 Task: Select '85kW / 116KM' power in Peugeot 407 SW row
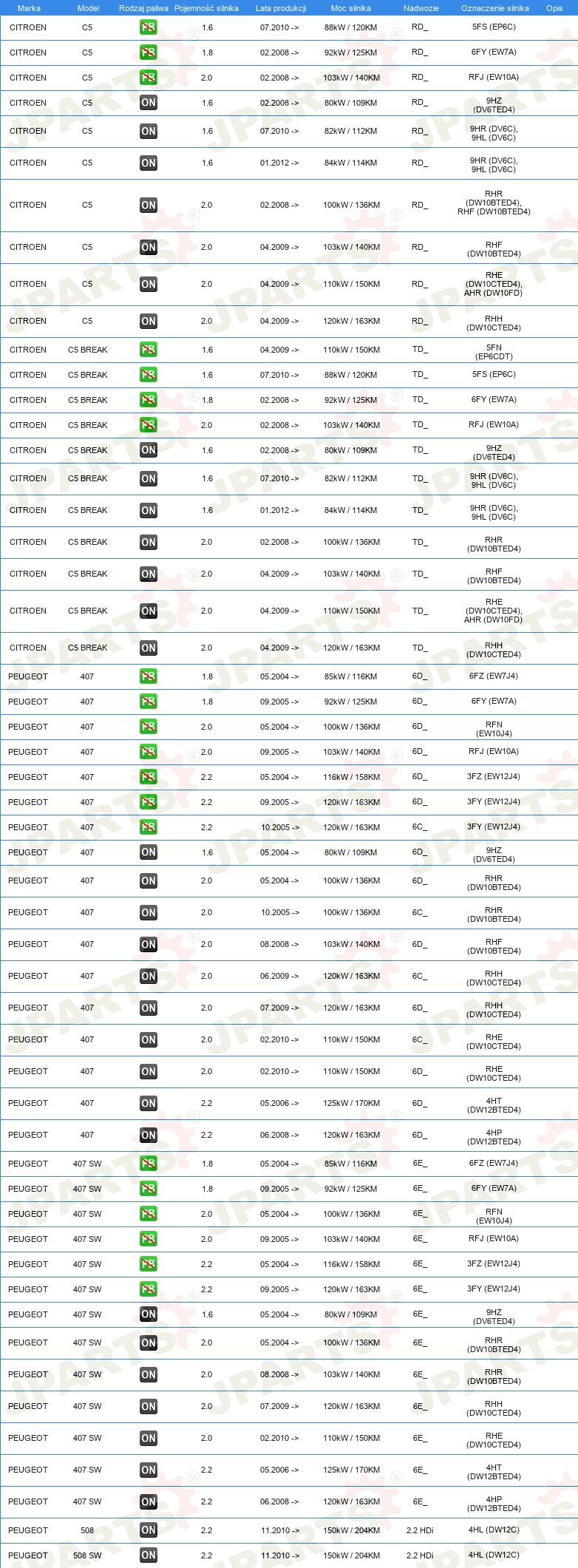click(x=351, y=1164)
